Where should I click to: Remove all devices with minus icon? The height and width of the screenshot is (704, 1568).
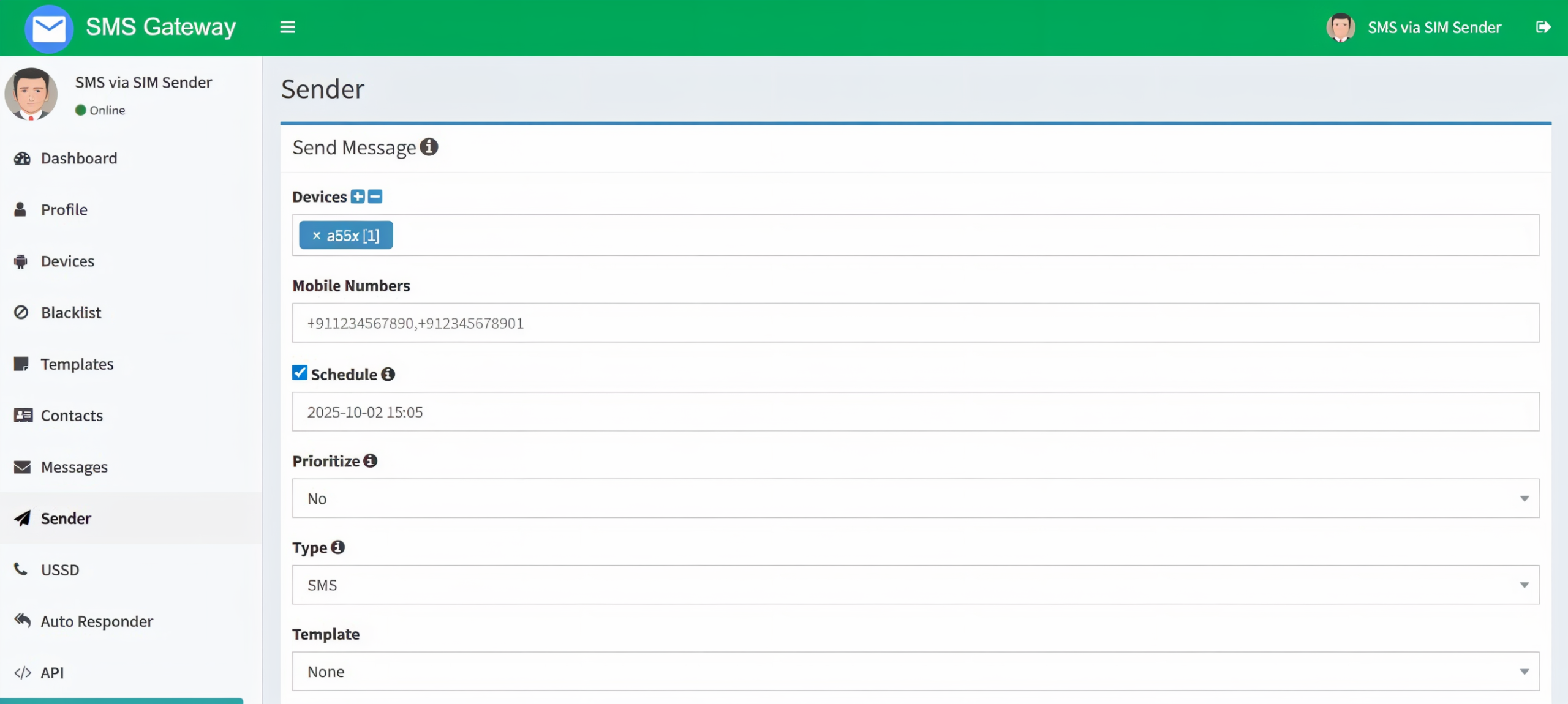tap(375, 197)
